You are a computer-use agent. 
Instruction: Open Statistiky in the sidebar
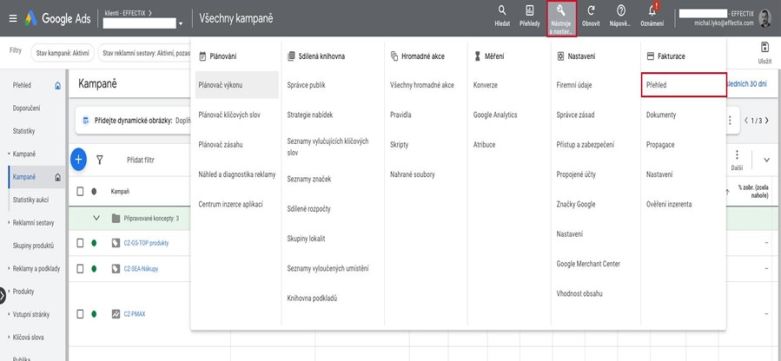(x=23, y=131)
